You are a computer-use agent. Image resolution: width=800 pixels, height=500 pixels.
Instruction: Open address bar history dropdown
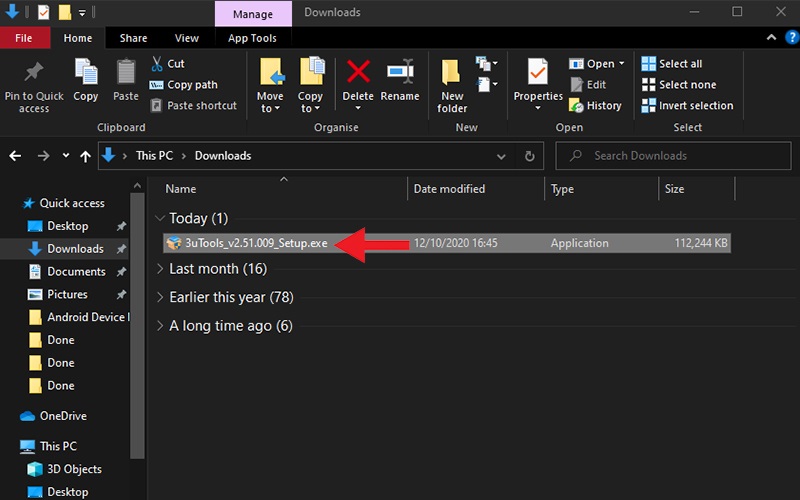[x=501, y=156]
